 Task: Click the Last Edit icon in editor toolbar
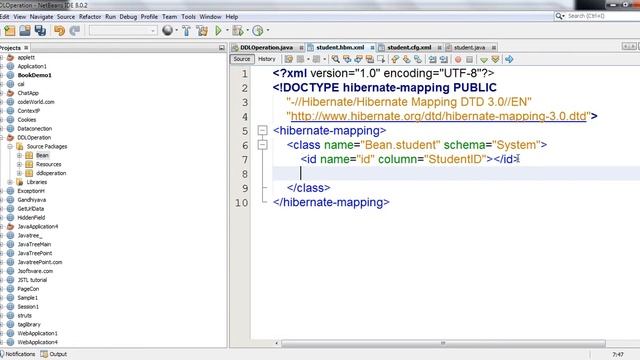[x=289, y=59]
